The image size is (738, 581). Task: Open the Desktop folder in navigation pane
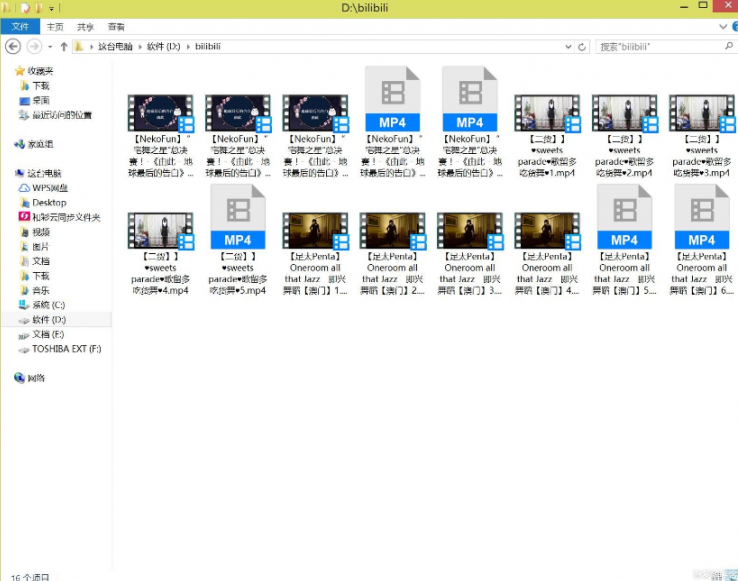click(x=49, y=202)
